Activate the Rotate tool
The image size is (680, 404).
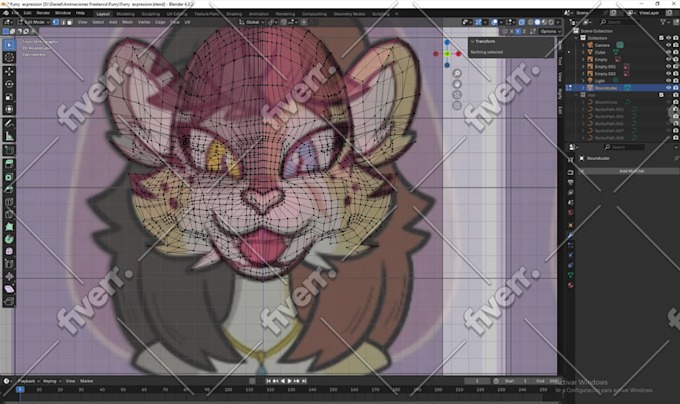click(x=9, y=84)
